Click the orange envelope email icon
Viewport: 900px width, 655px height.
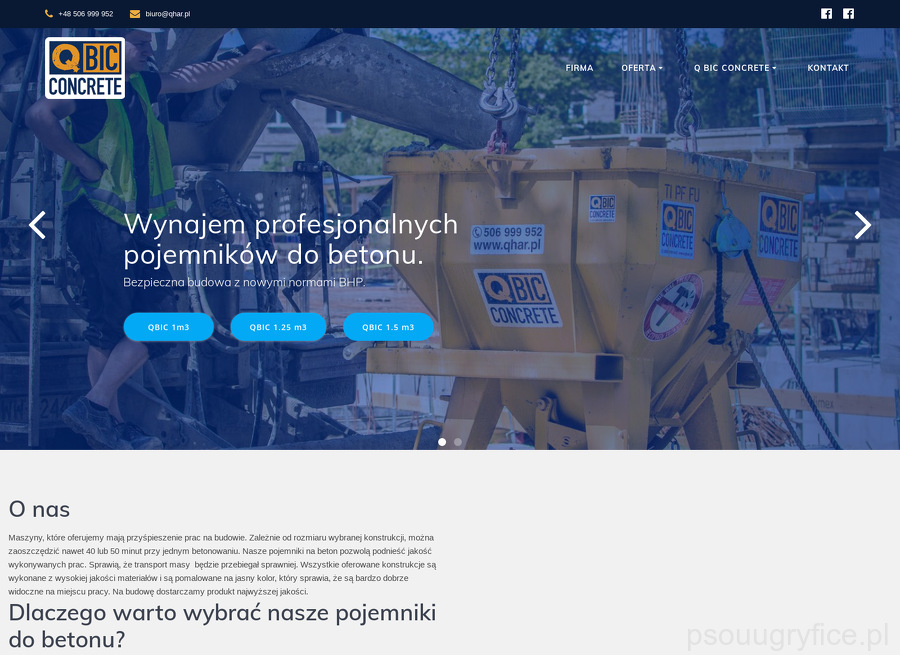tap(135, 14)
